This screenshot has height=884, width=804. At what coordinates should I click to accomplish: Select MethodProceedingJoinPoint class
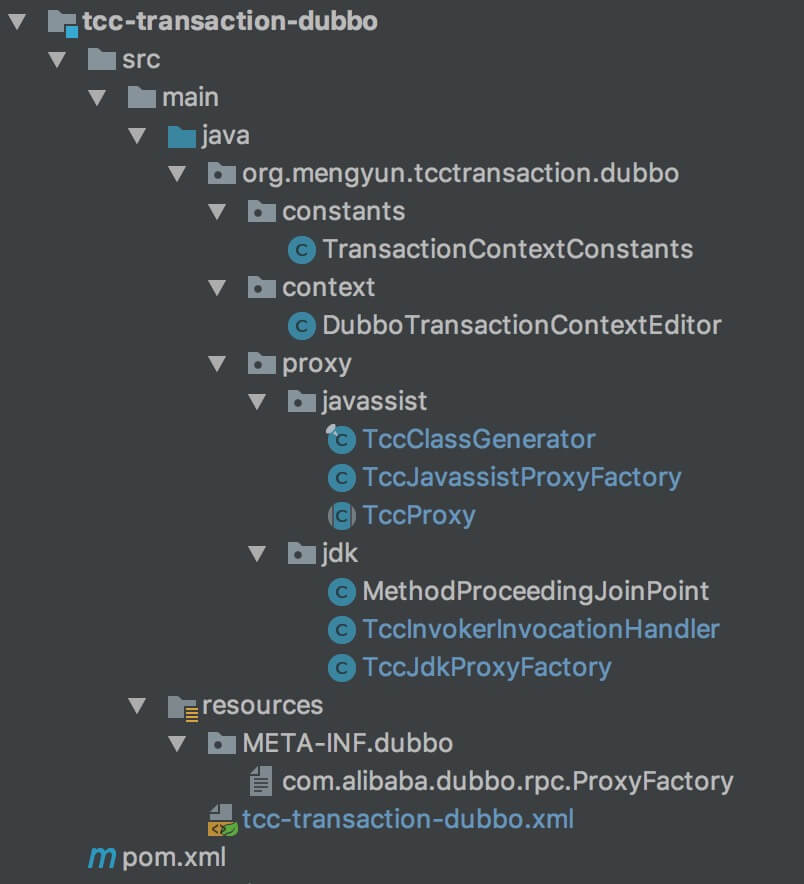pyautogui.click(x=536, y=591)
